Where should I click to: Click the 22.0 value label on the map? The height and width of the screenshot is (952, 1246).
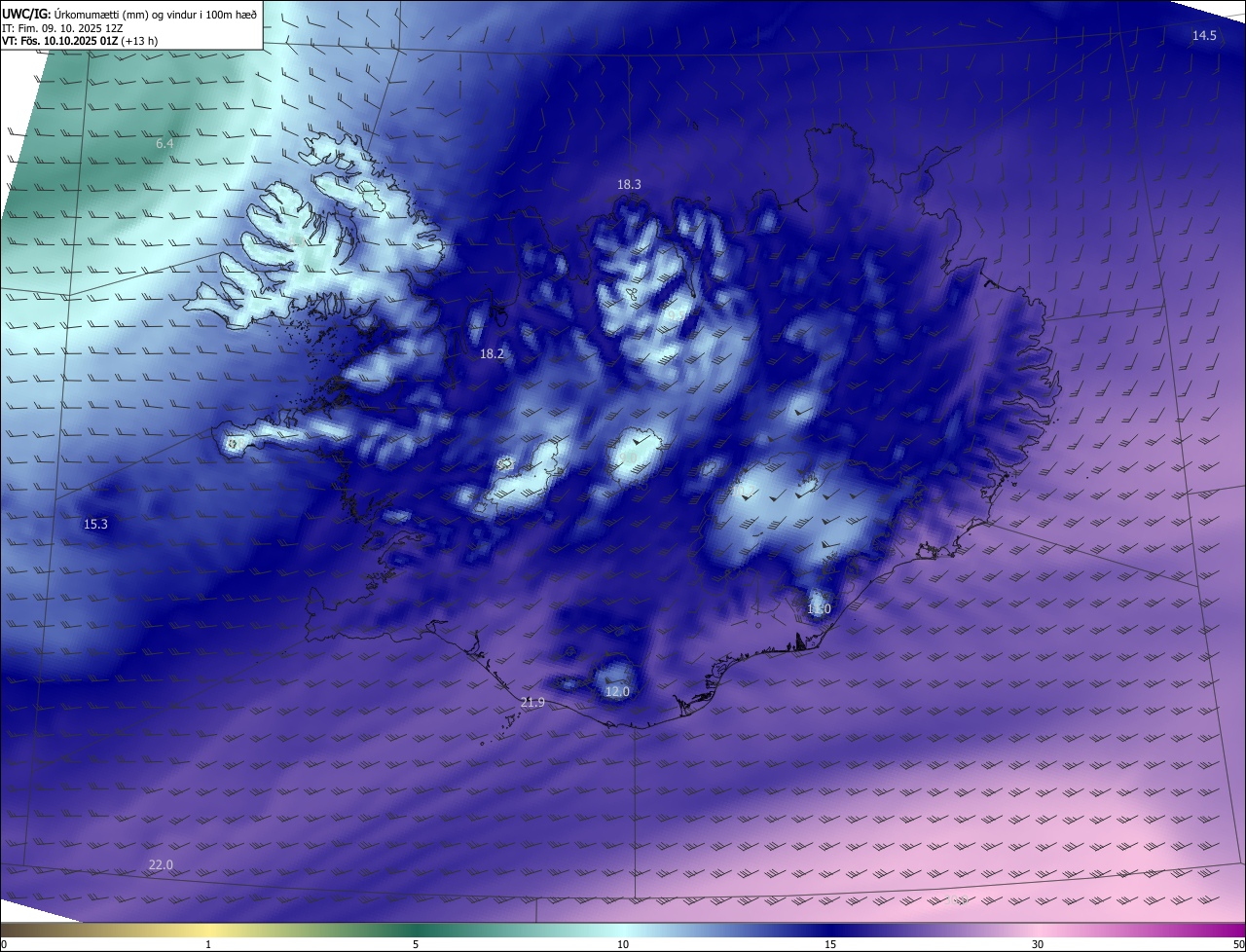[161, 865]
